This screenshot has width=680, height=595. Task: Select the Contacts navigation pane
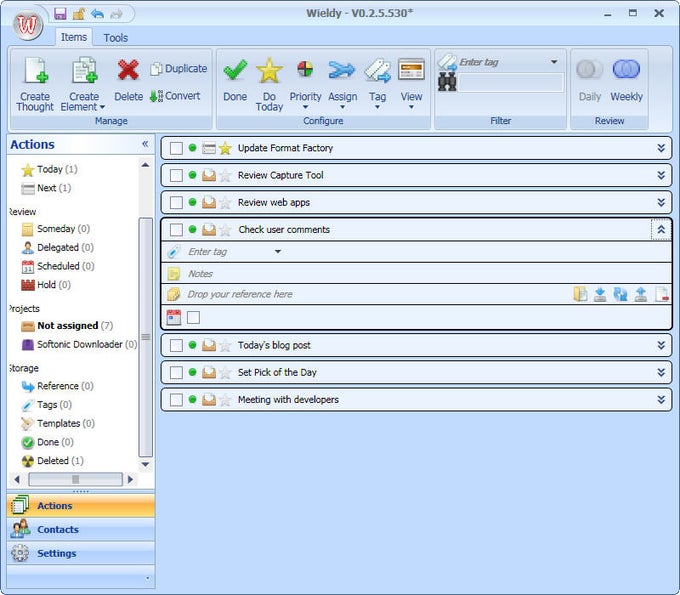click(81, 530)
